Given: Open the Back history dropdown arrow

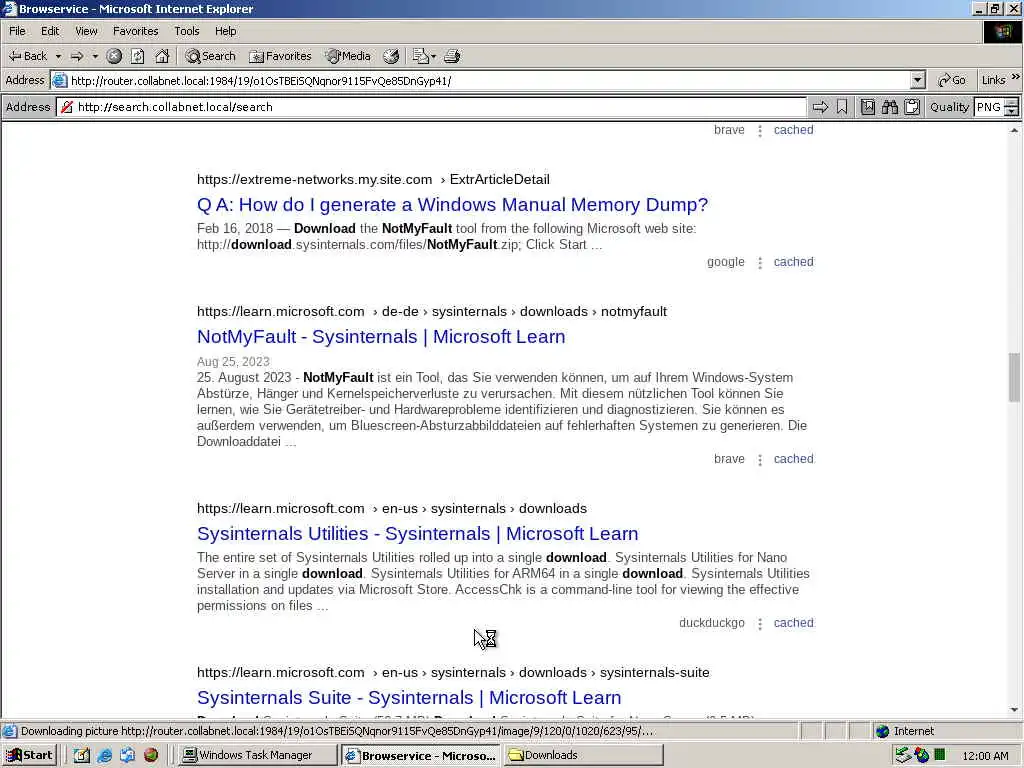Looking at the screenshot, I should (58, 56).
